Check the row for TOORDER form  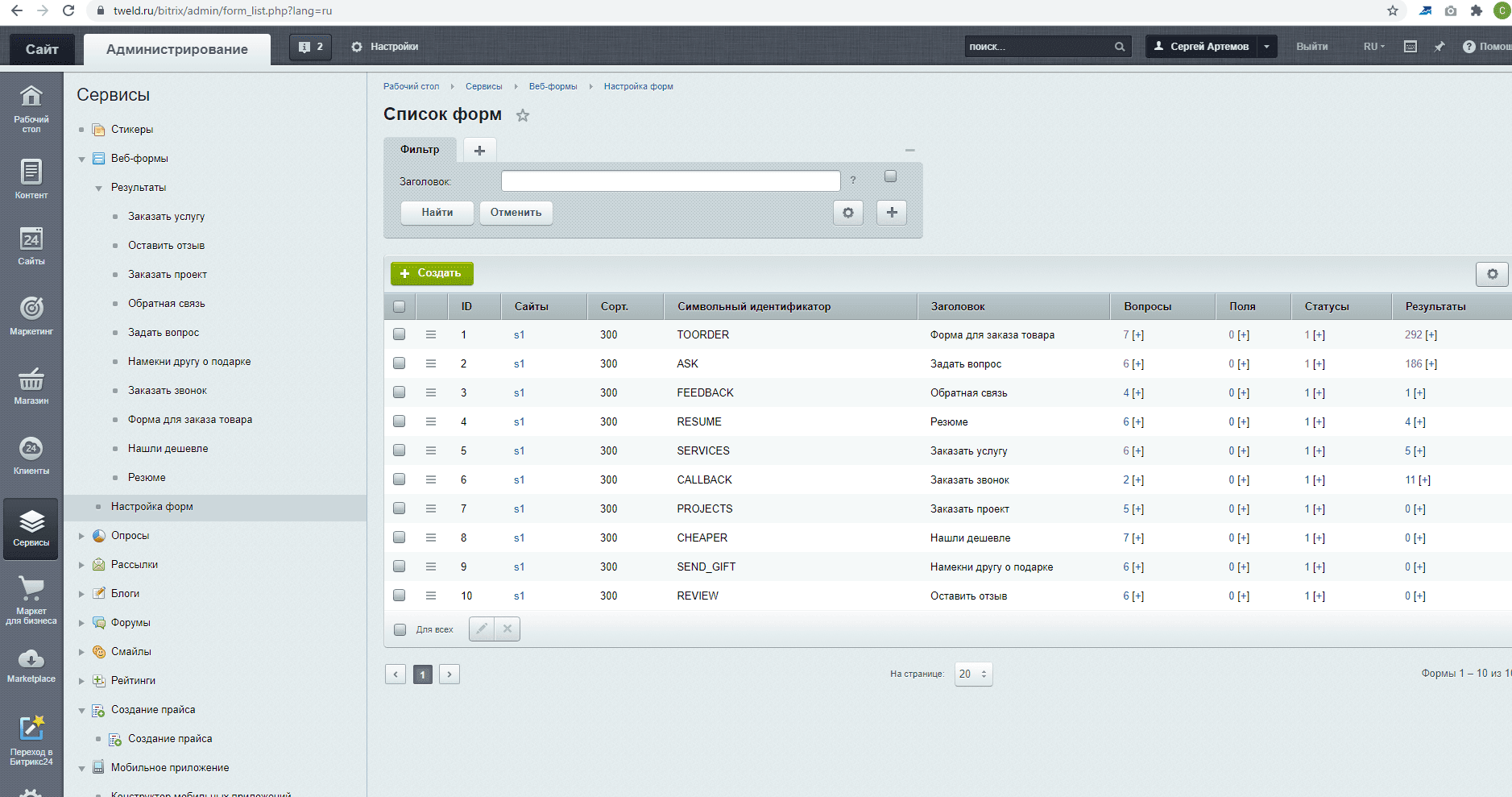point(399,334)
